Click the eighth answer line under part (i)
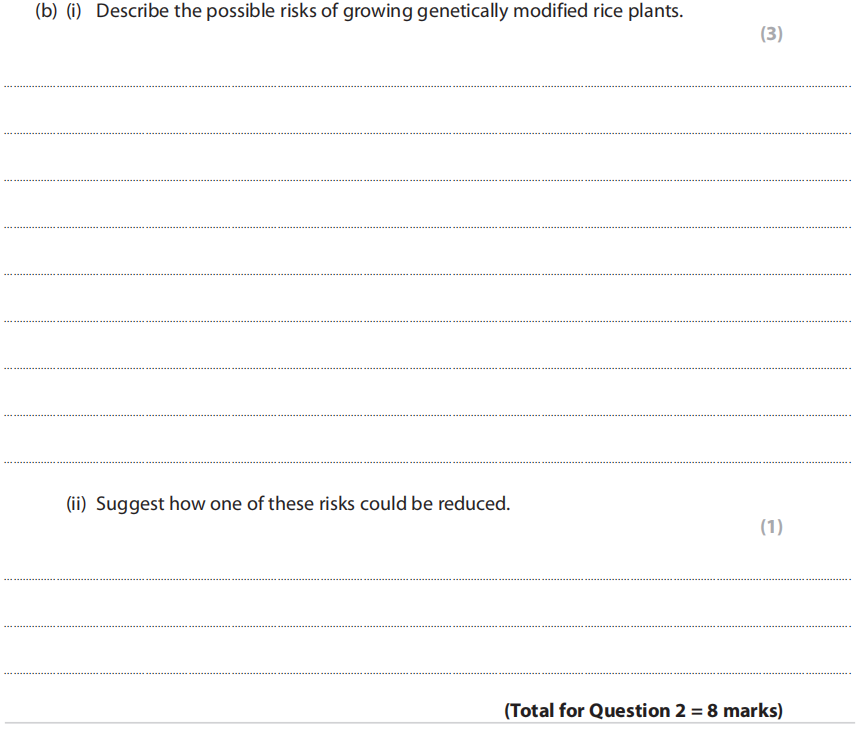The width and height of the screenshot is (857, 730). click(x=428, y=415)
